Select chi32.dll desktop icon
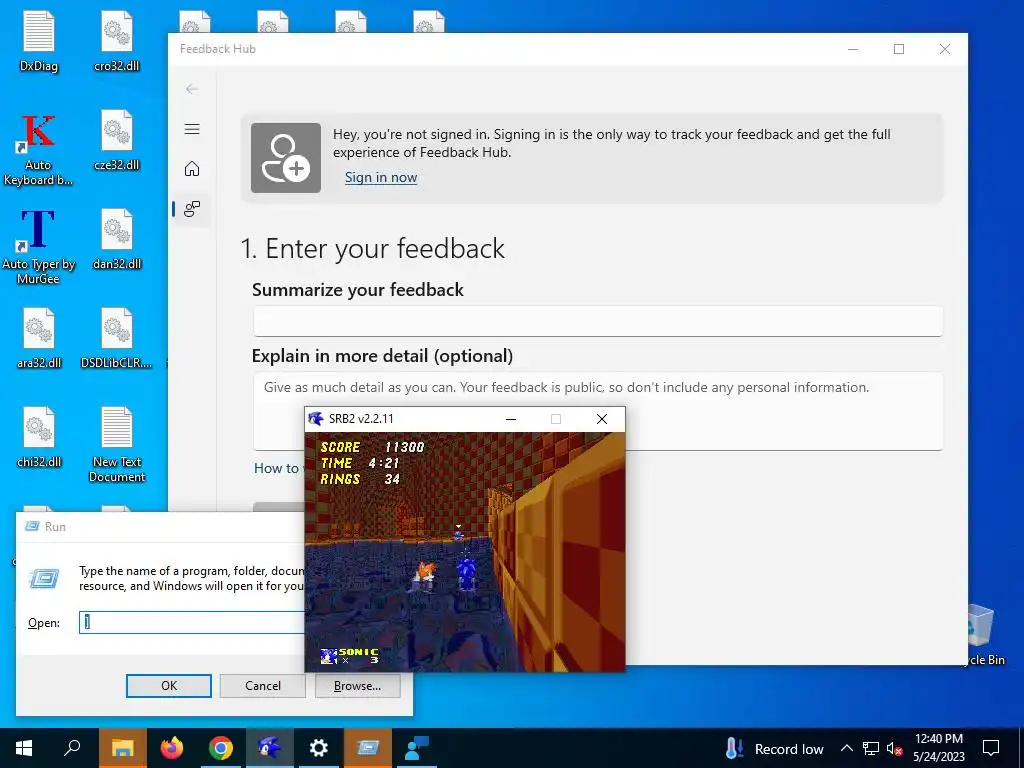Screen dimensions: 1024x768 pos(39,438)
